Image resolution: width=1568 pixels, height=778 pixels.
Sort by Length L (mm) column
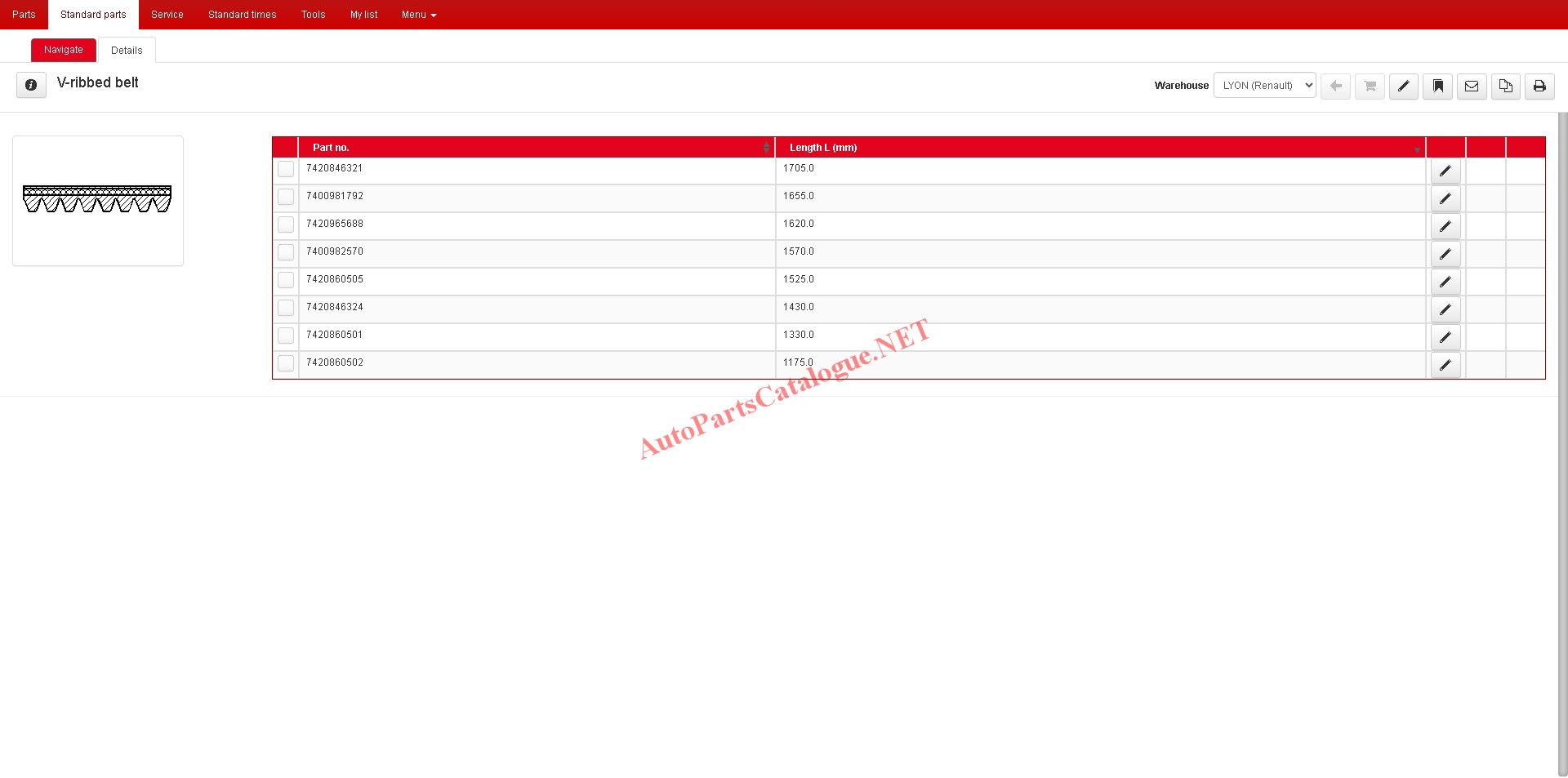(823, 148)
